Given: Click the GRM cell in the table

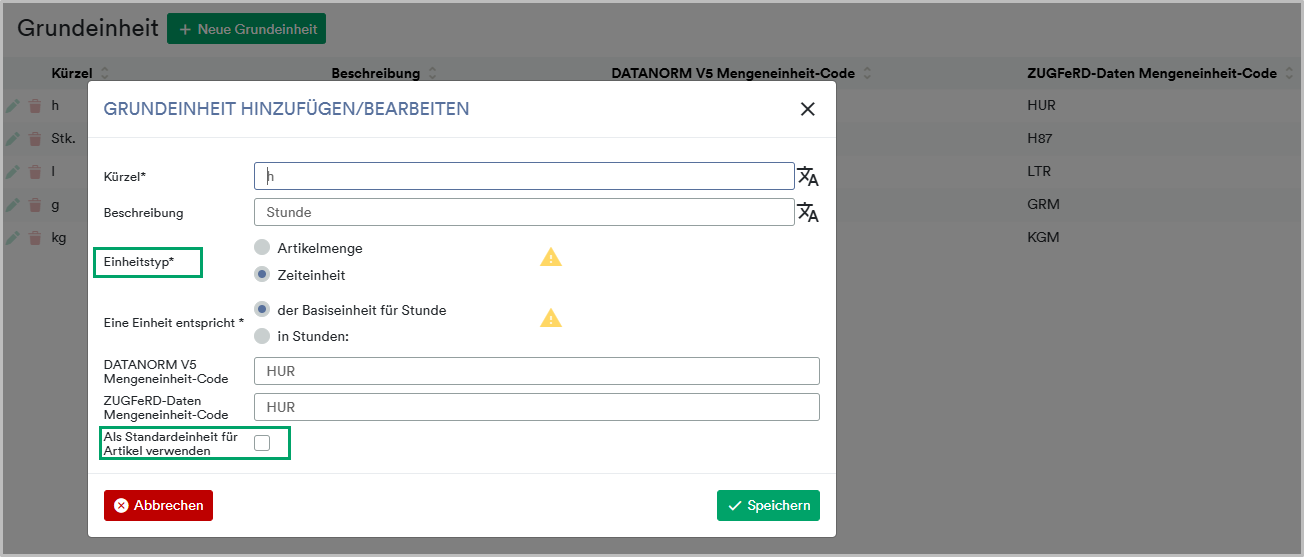Looking at the screenshot, I should (1043, 204).
